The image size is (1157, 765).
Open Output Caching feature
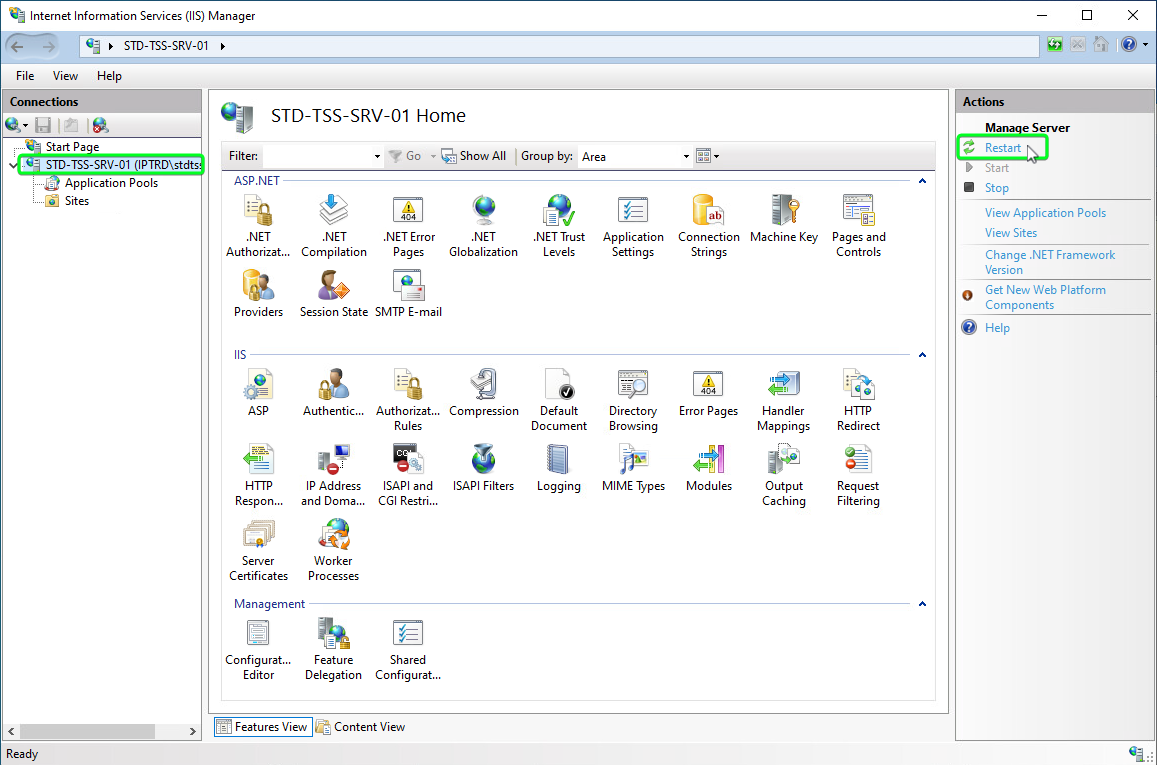click(784, 475)
